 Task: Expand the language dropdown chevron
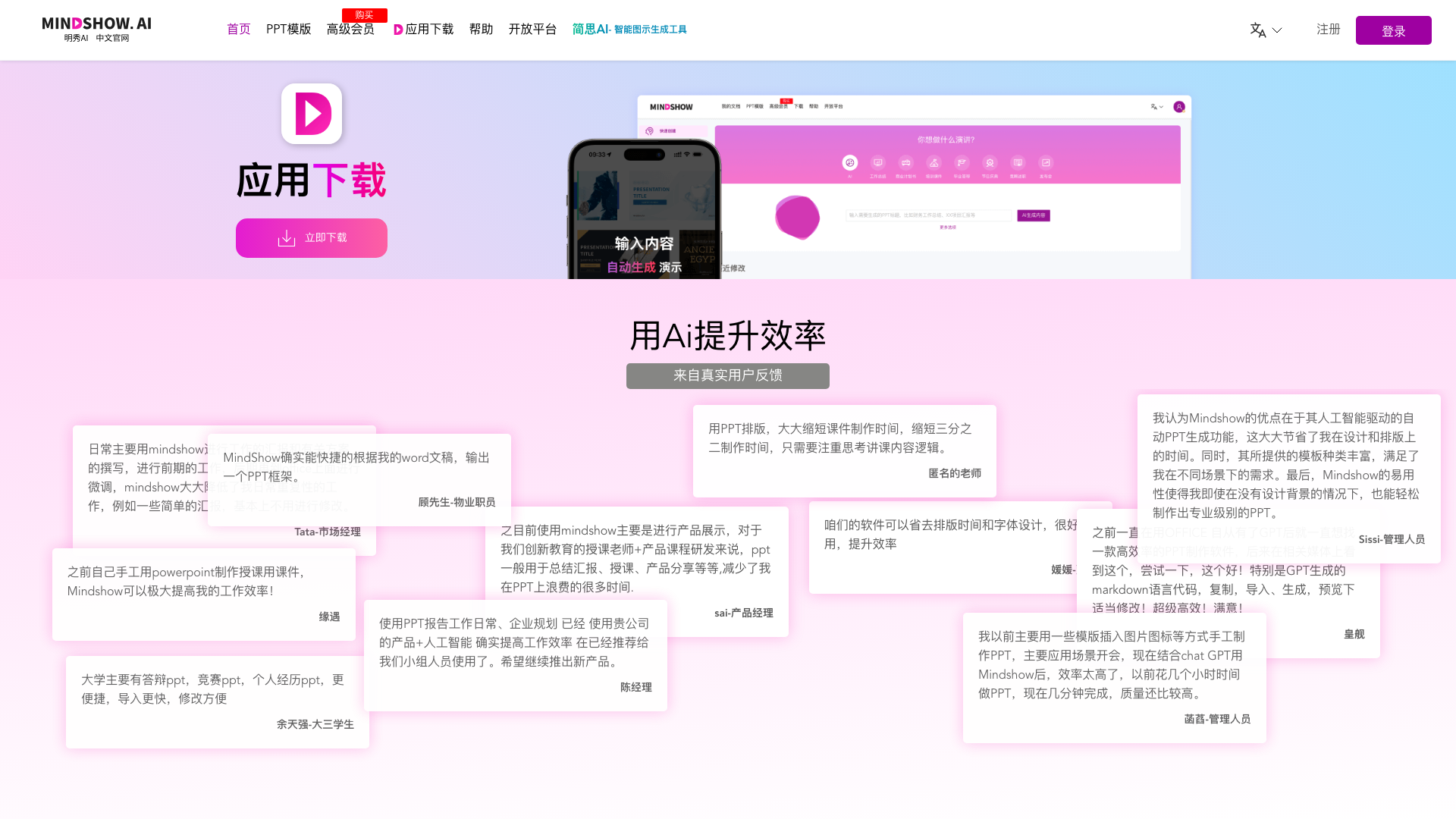(1277, 30)
